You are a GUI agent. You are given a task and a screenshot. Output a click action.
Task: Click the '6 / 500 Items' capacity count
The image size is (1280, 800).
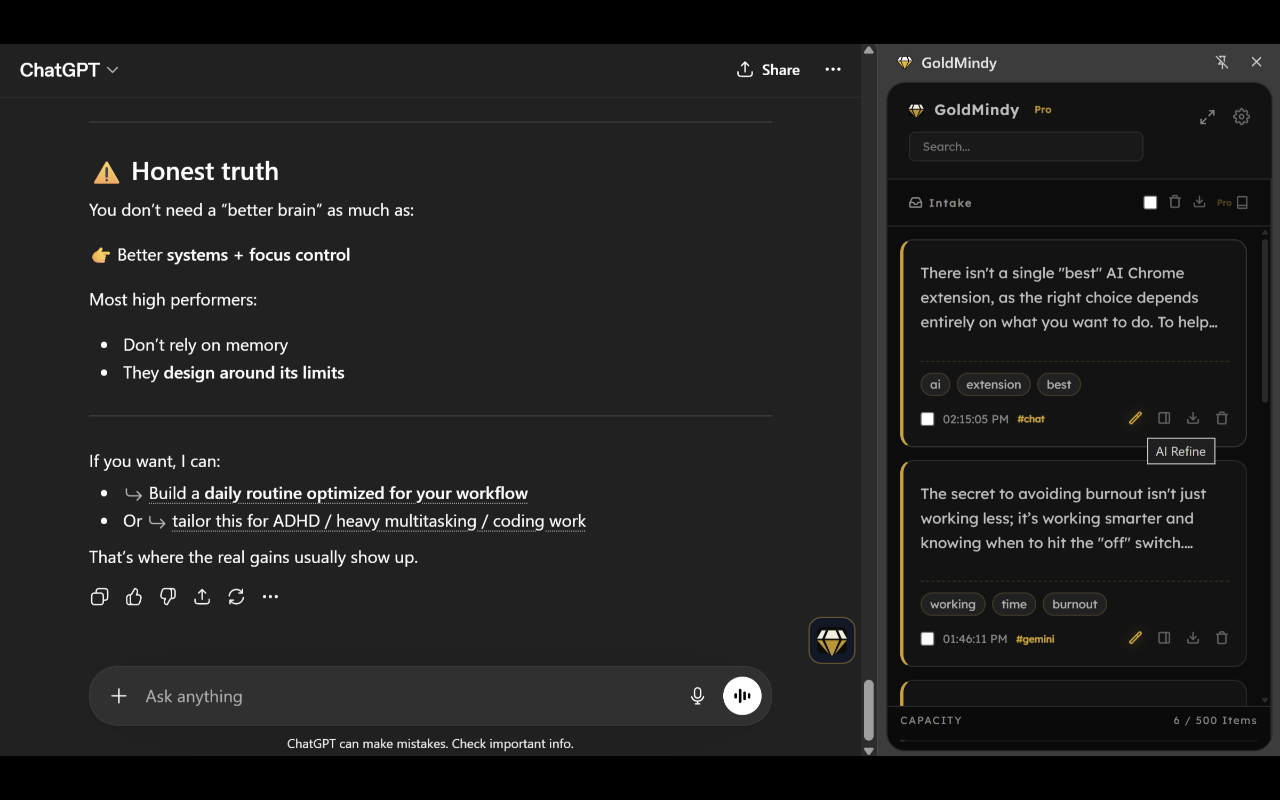tap(1215, 720)
